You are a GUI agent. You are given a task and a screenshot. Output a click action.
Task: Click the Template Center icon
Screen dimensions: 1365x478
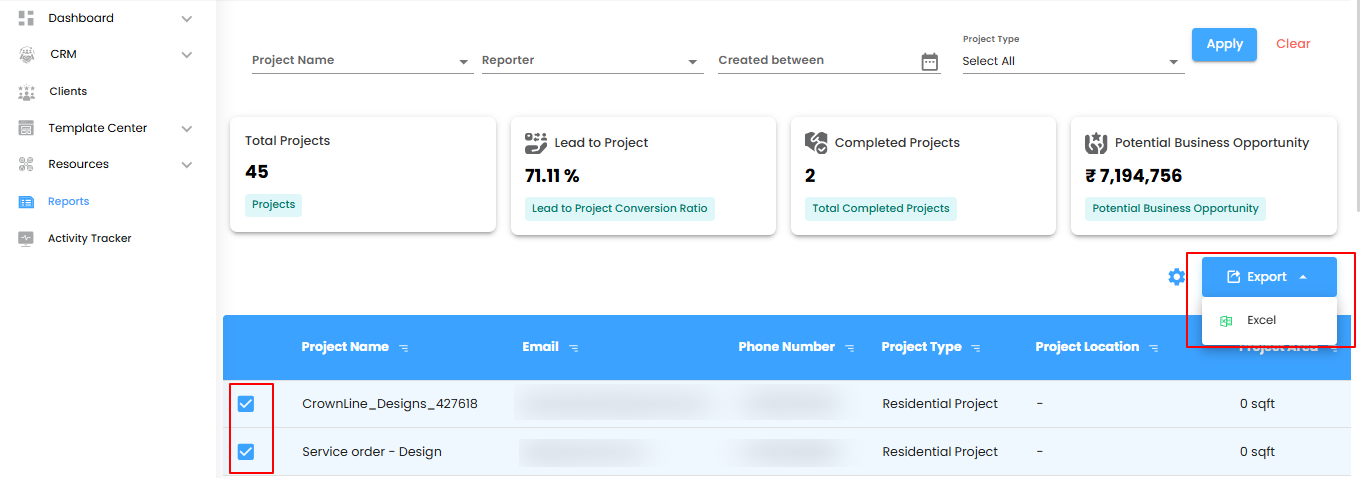26,128
